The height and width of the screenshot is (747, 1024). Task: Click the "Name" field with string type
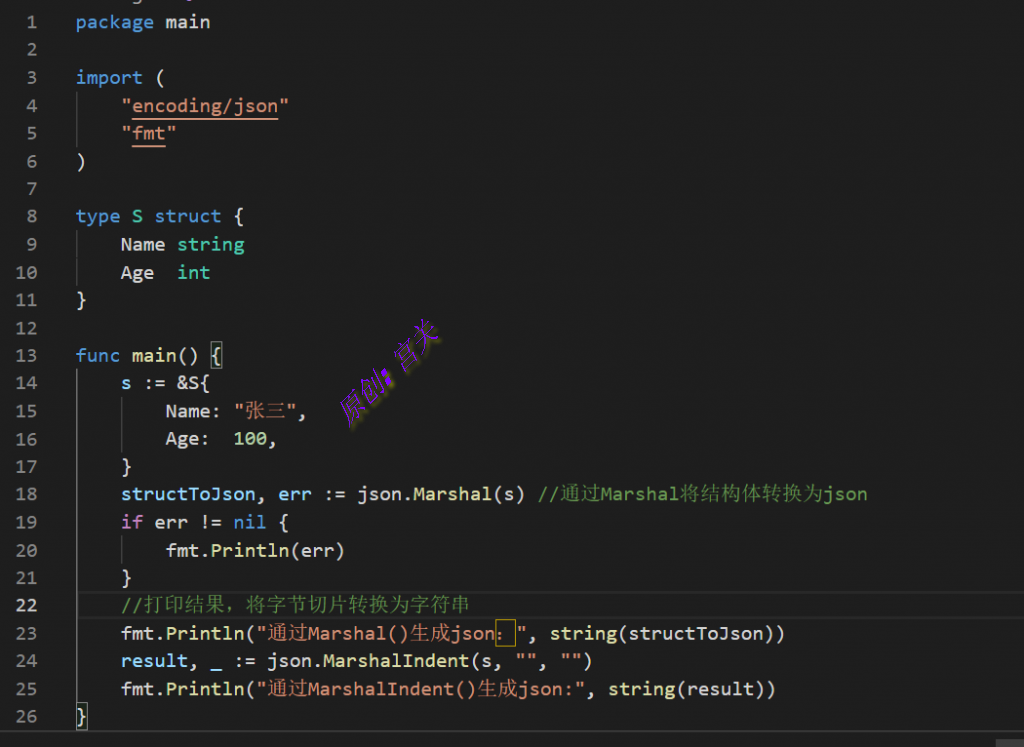(x=143, y=245)
